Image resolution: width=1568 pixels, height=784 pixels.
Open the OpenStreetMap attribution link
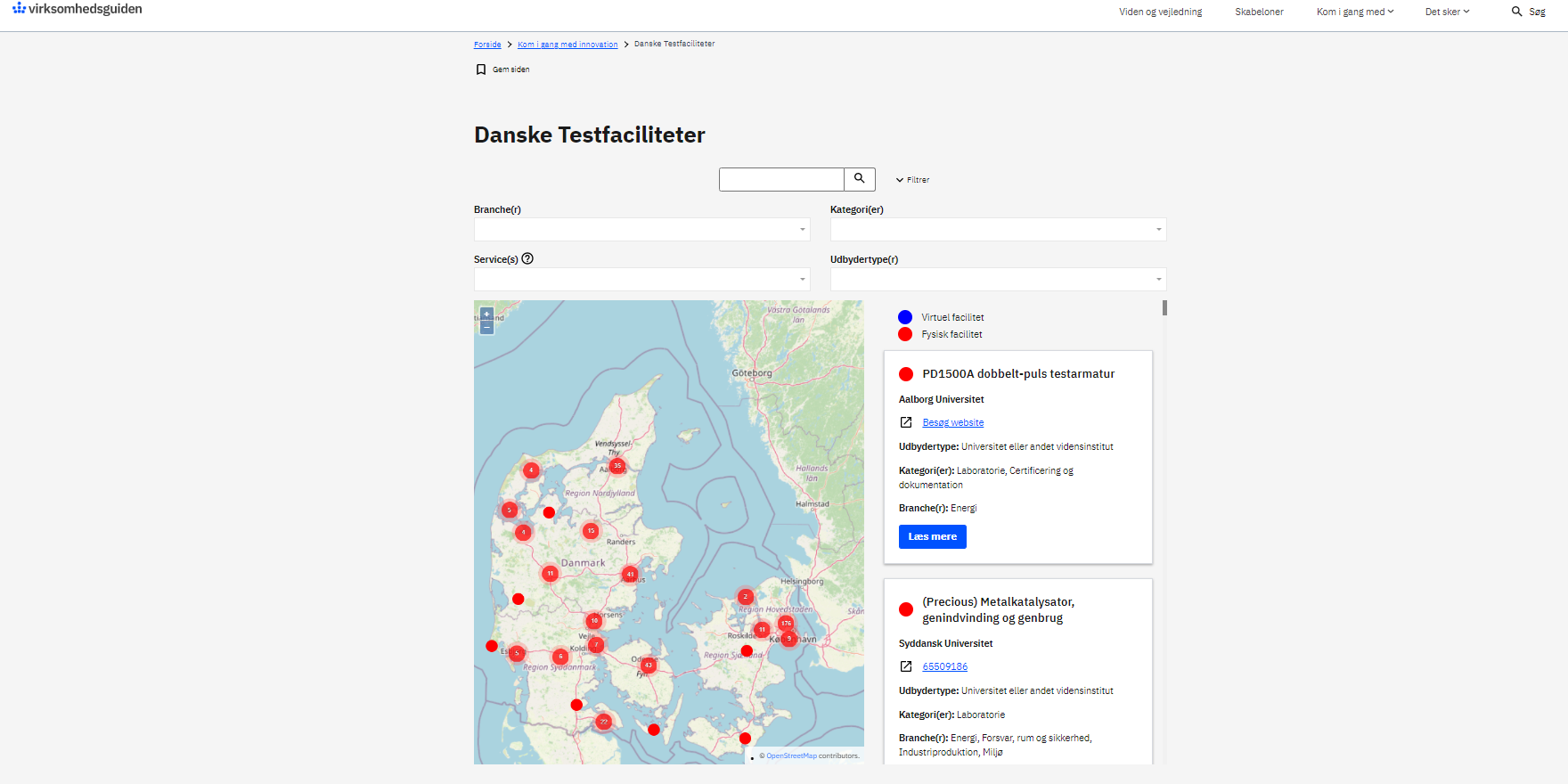click(791, 755)
